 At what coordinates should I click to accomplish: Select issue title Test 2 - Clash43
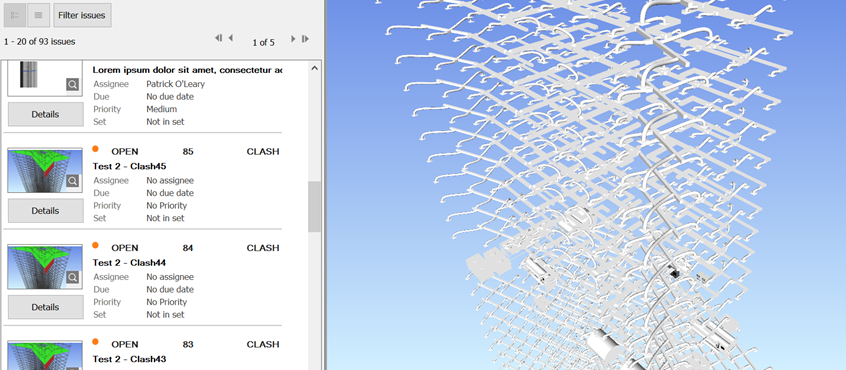(129, 359)
